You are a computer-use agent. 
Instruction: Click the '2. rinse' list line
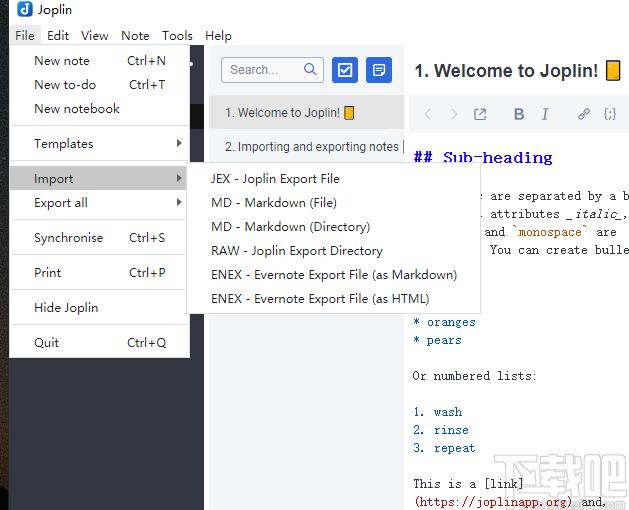441,430
